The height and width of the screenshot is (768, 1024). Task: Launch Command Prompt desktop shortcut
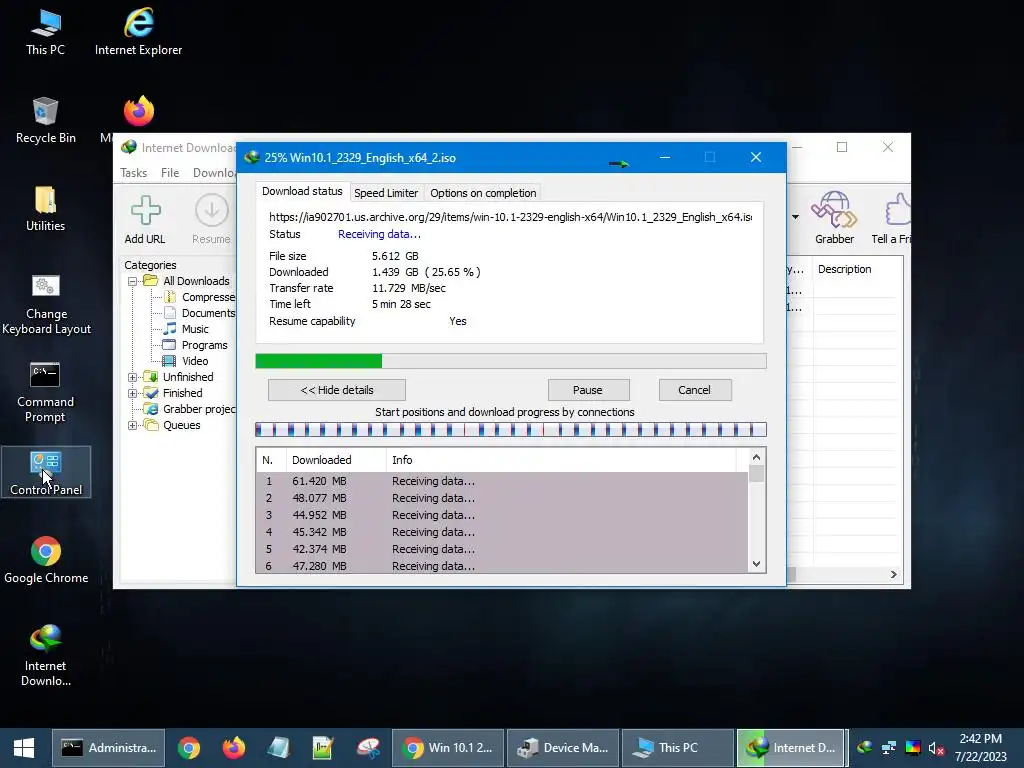pyautogui.click(x=45, y=392)
